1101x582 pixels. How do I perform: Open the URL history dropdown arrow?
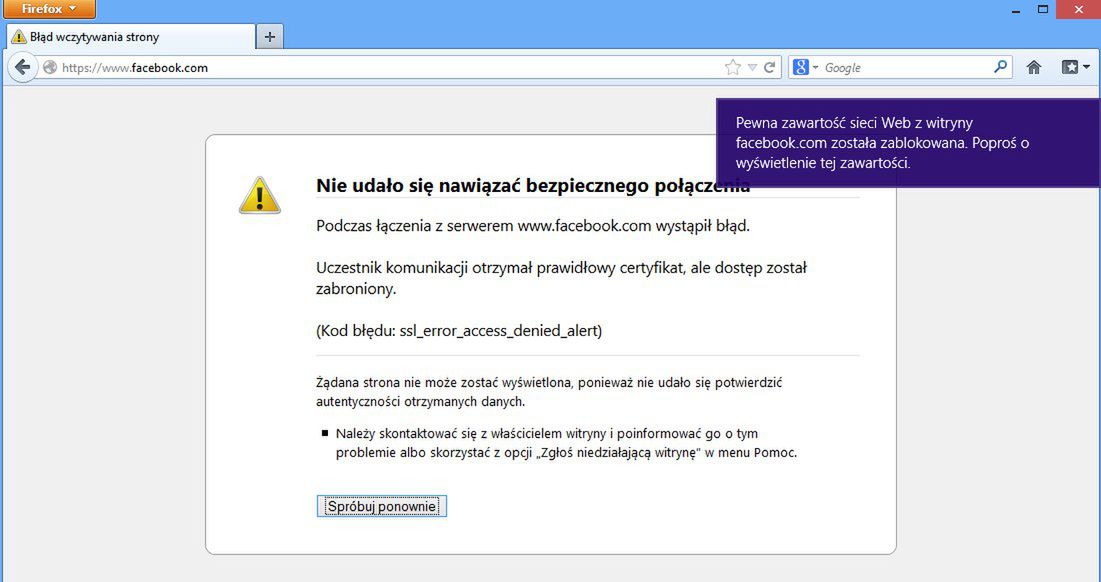752,67
